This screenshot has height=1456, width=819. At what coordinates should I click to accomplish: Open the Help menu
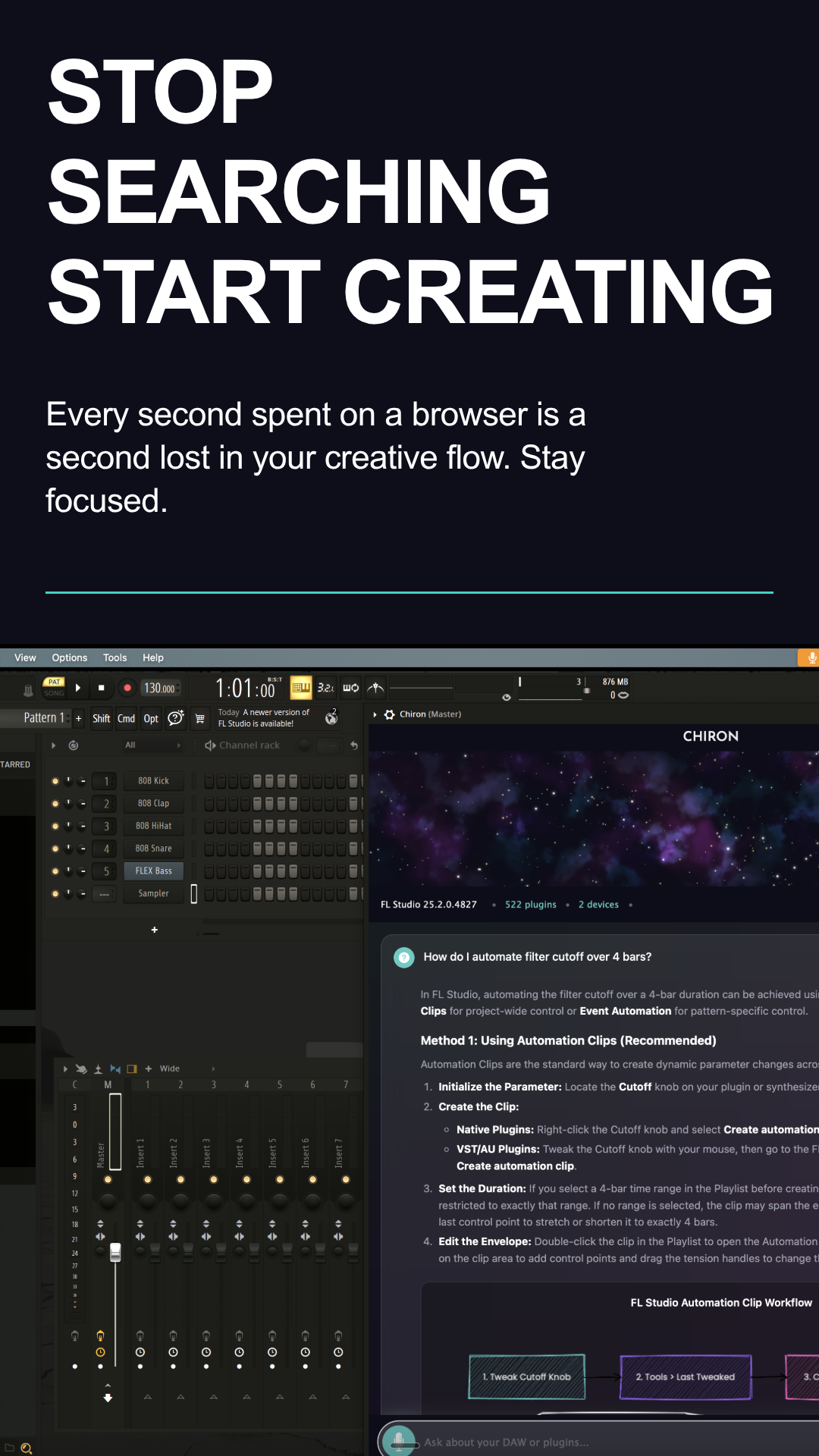tap(152, 657)
